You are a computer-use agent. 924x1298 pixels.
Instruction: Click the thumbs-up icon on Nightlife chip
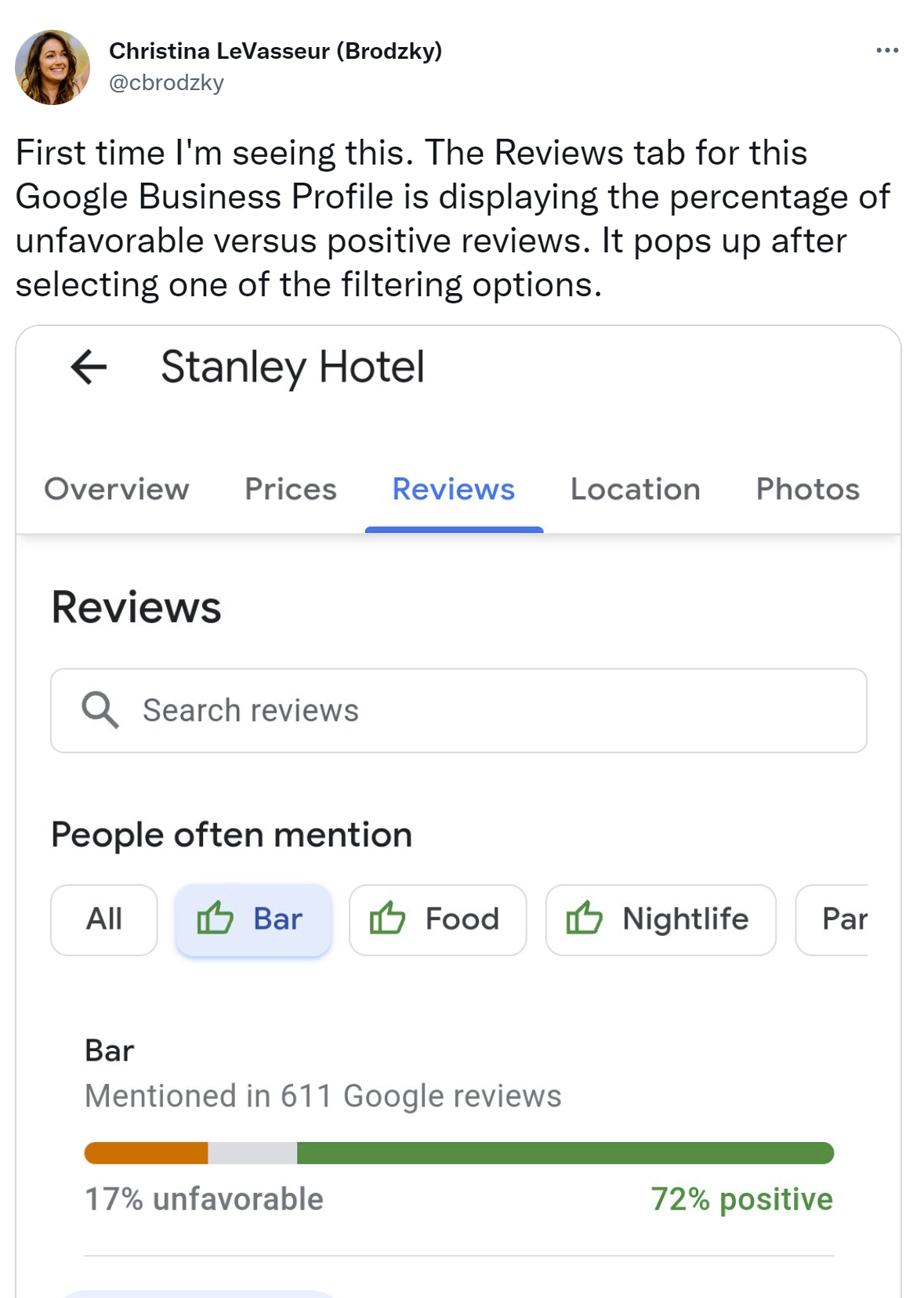click(x=585, y=918)
